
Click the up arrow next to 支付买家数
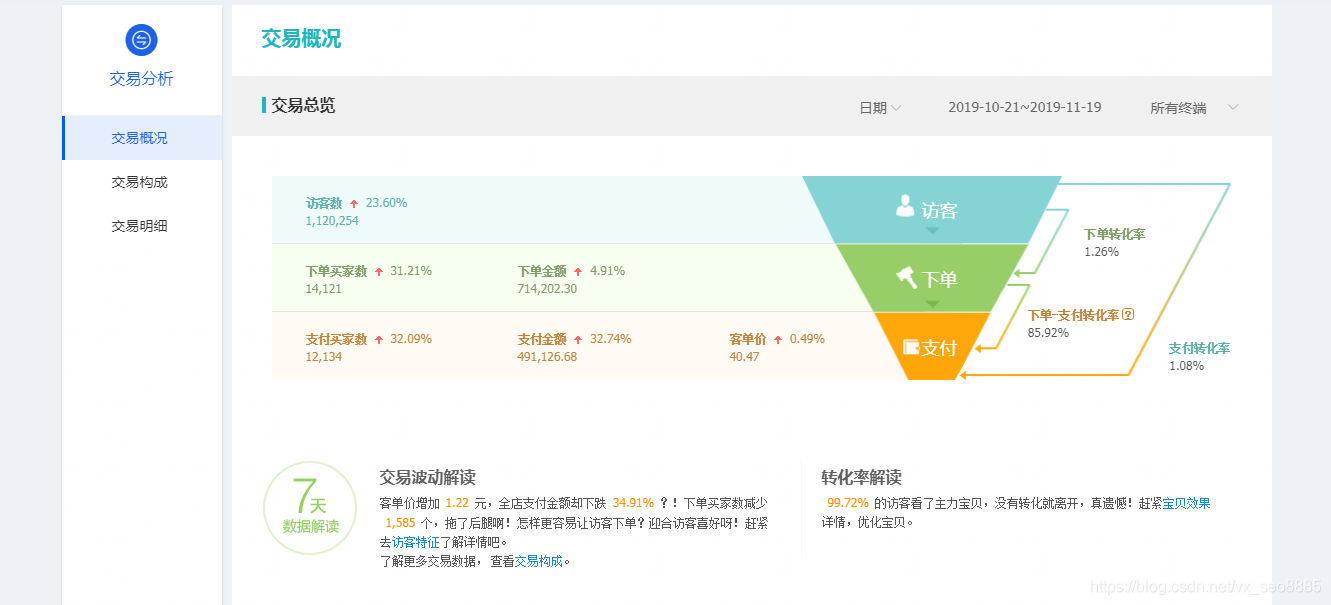click(379, 340)
